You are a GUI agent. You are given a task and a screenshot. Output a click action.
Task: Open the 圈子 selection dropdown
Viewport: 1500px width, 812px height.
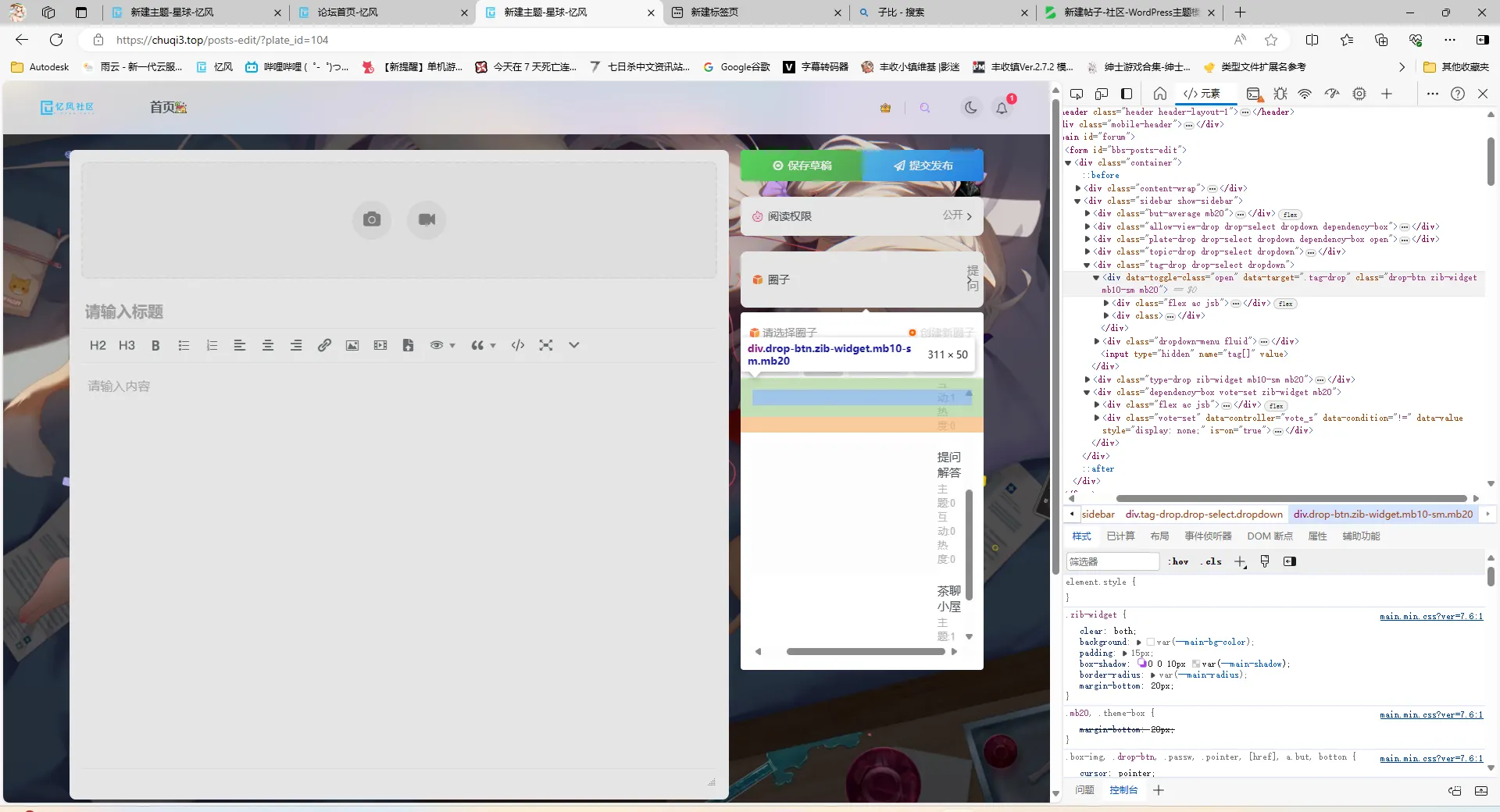click(x=862, y=280)
